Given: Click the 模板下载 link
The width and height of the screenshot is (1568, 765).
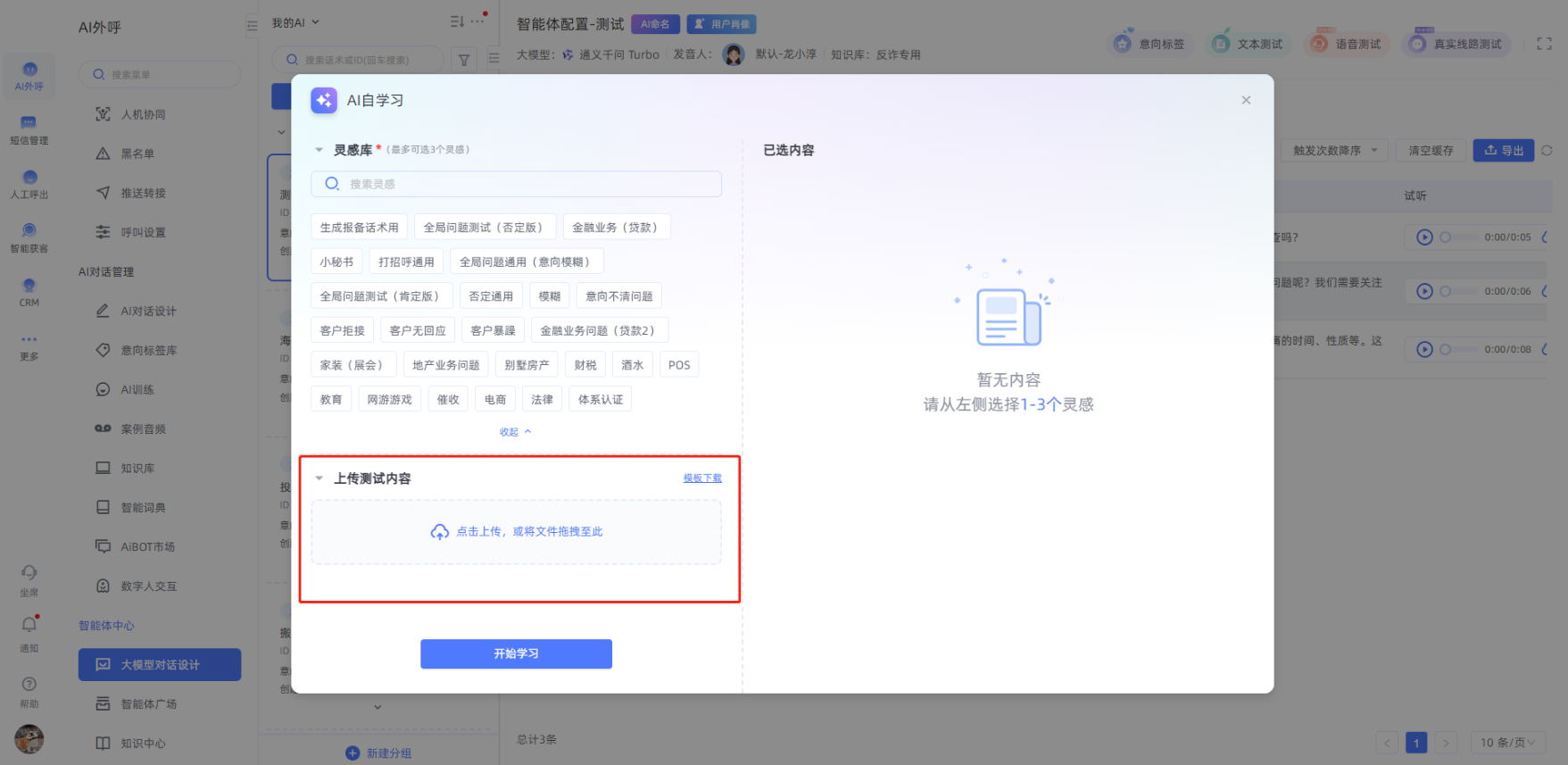Looking at the screenshot, I should click(702, 478).
